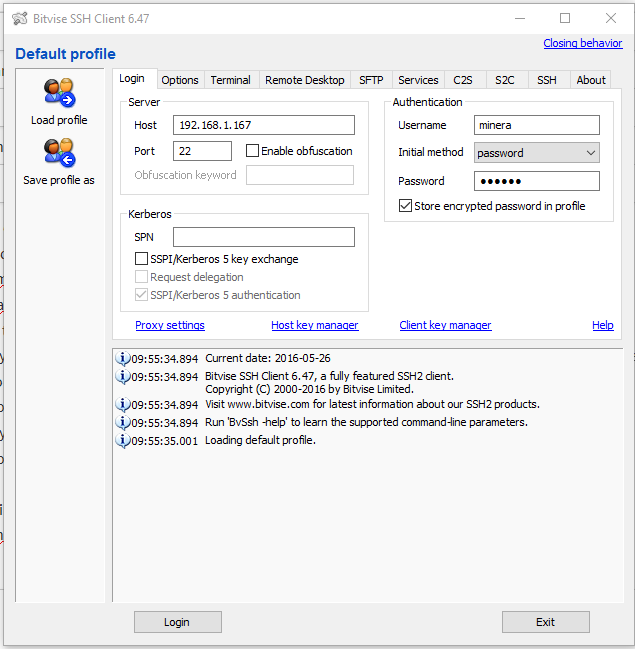This screenshot has width=635, height=649.
Task: Click info icon beside Loading default profile entry
Action: pyautogui.click(x=123, y=440)
